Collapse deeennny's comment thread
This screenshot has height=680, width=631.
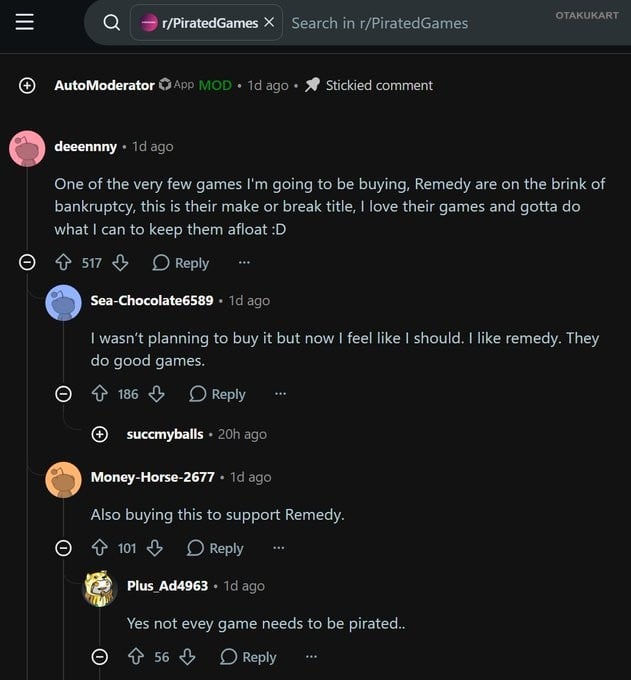(27, 262)
